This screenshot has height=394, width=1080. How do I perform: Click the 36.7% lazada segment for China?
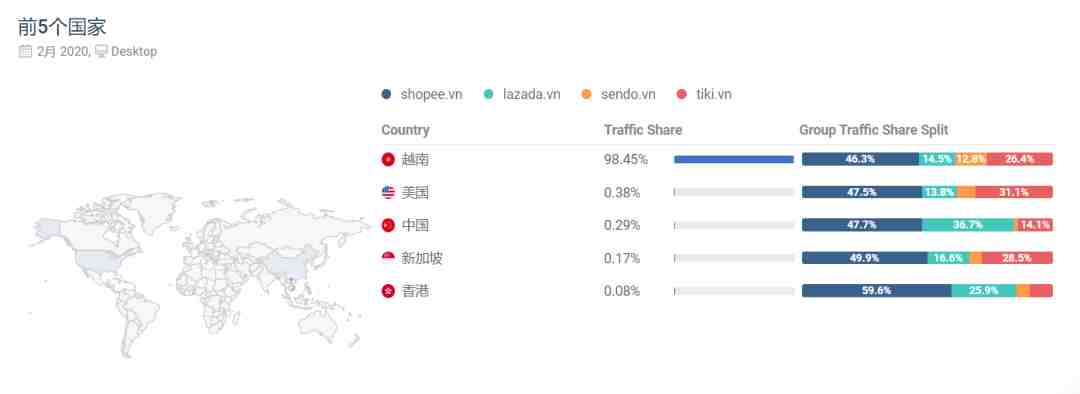click(968, 225)
